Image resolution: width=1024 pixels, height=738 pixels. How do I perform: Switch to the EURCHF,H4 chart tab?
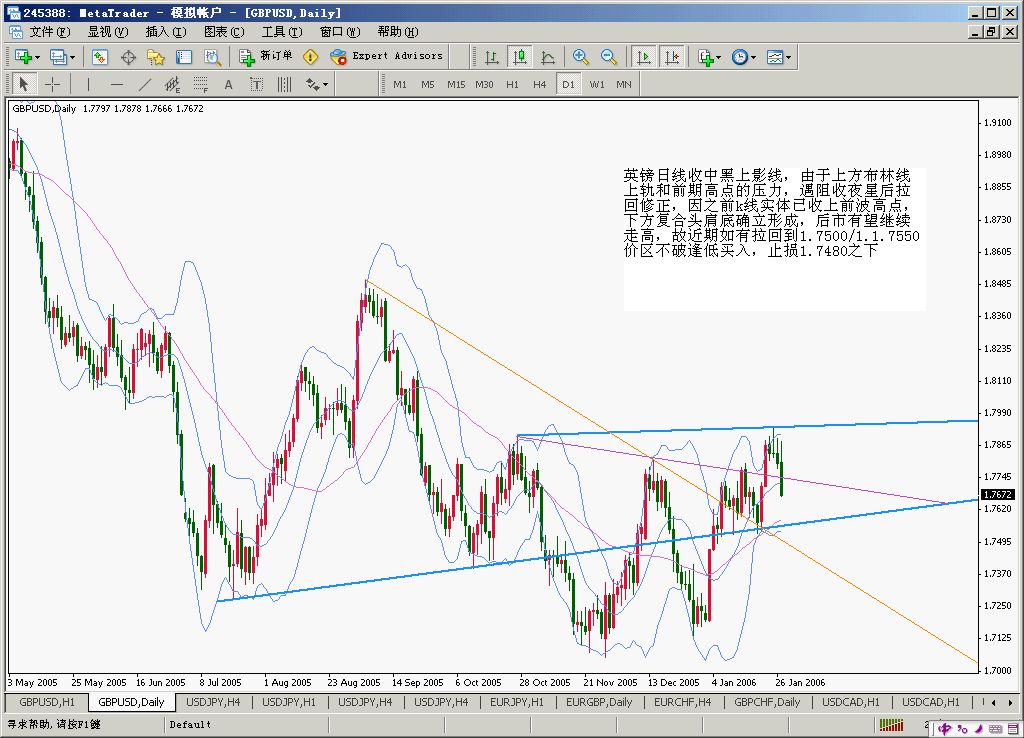point(682,703)
